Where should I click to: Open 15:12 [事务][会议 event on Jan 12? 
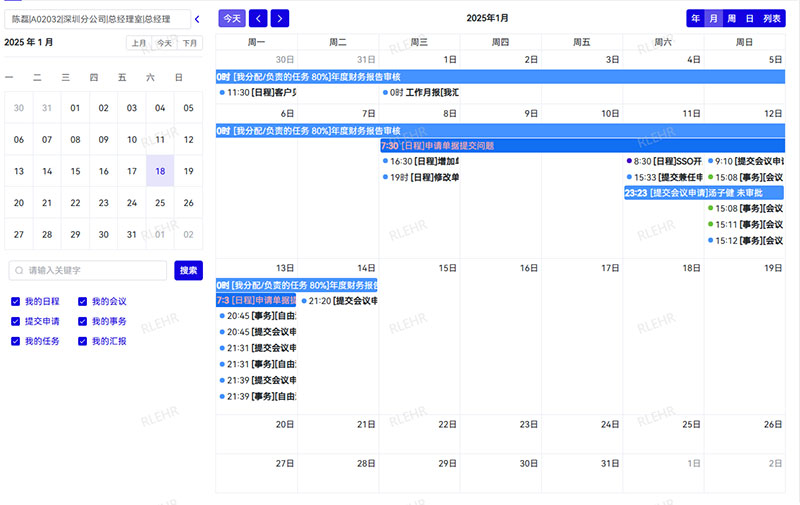coord(745,241)
